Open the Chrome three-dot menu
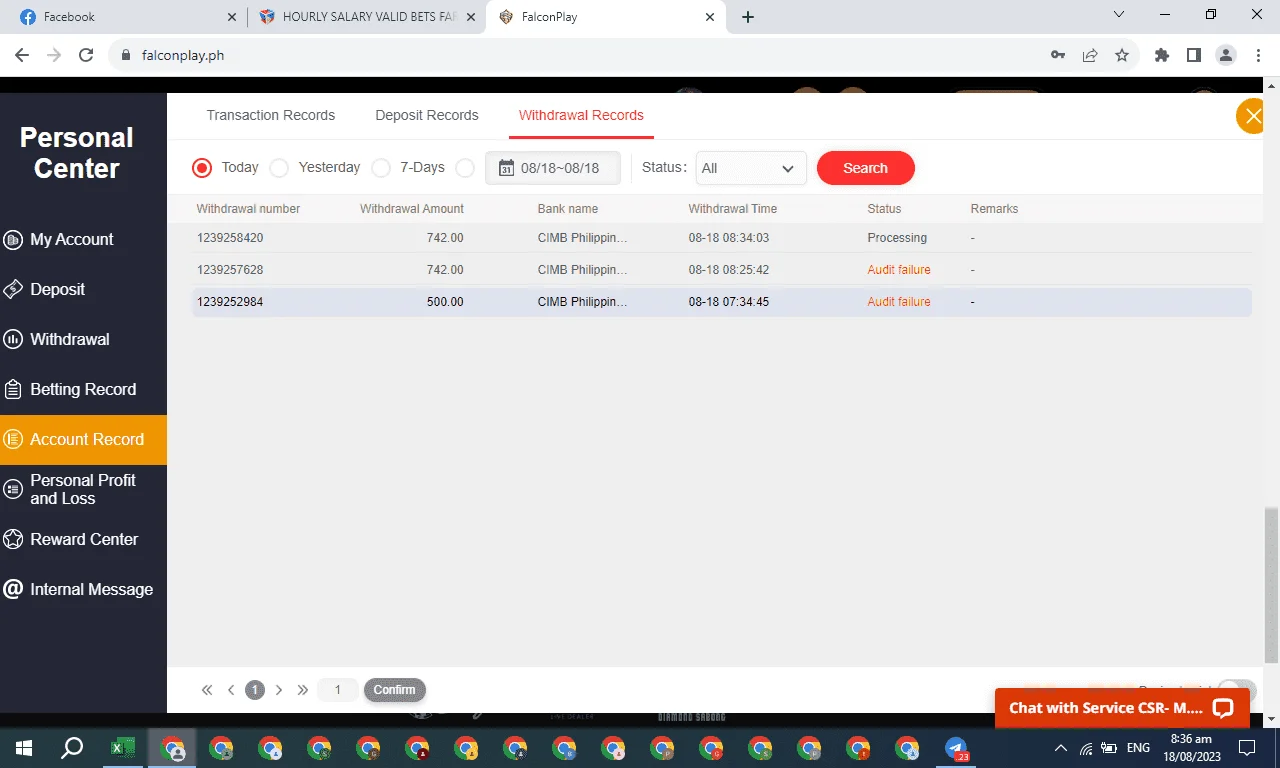Screen dimensions: 1280x768 coord(1258,55)
